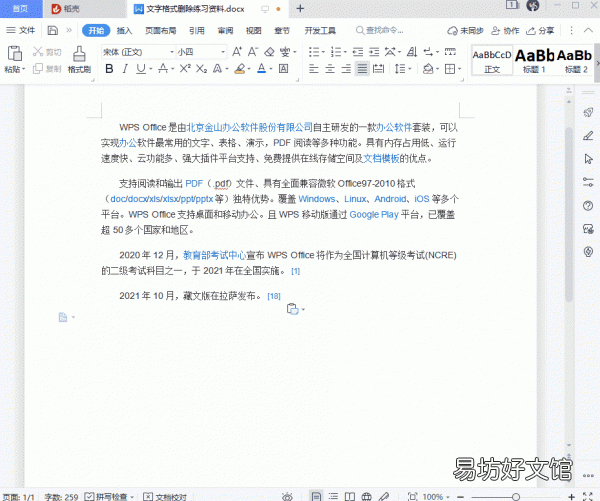
Task: Select the 标题 1 style thumbnail
Action: pyautogui.click(x=534, y=60)
